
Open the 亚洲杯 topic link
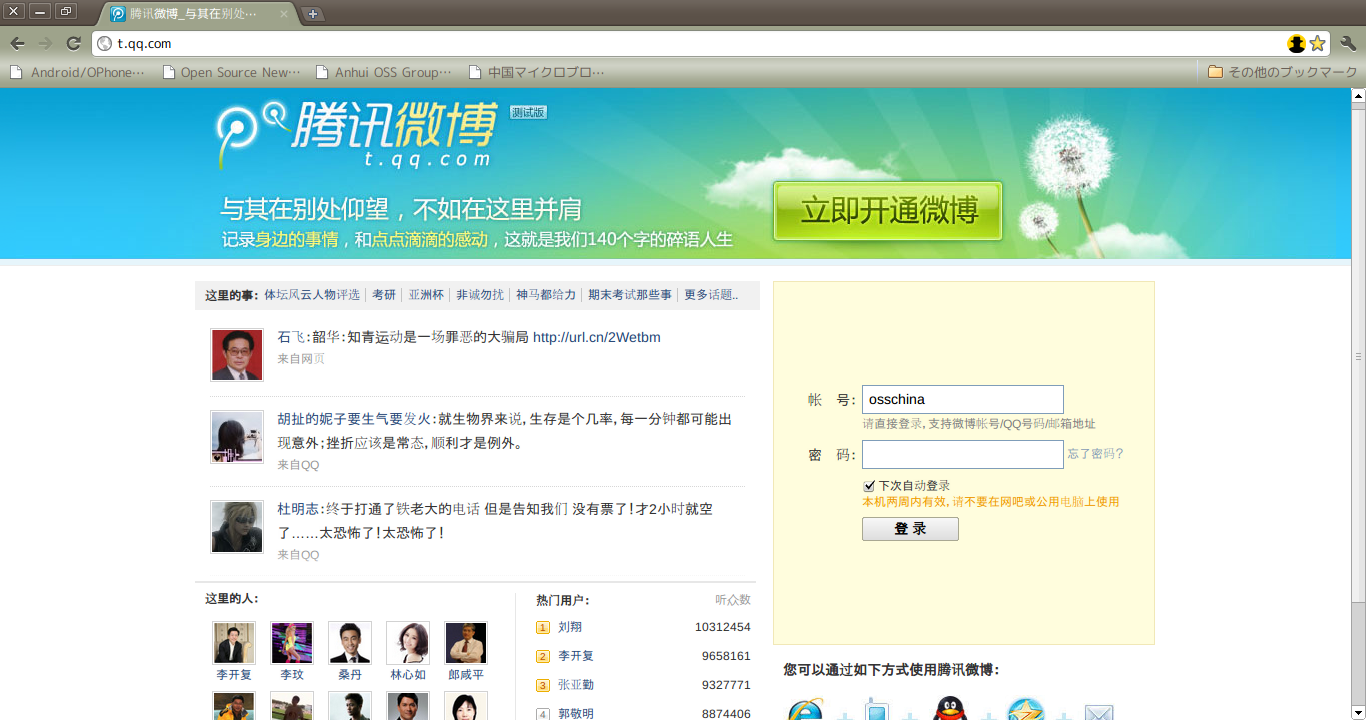(x=426, y=295)
